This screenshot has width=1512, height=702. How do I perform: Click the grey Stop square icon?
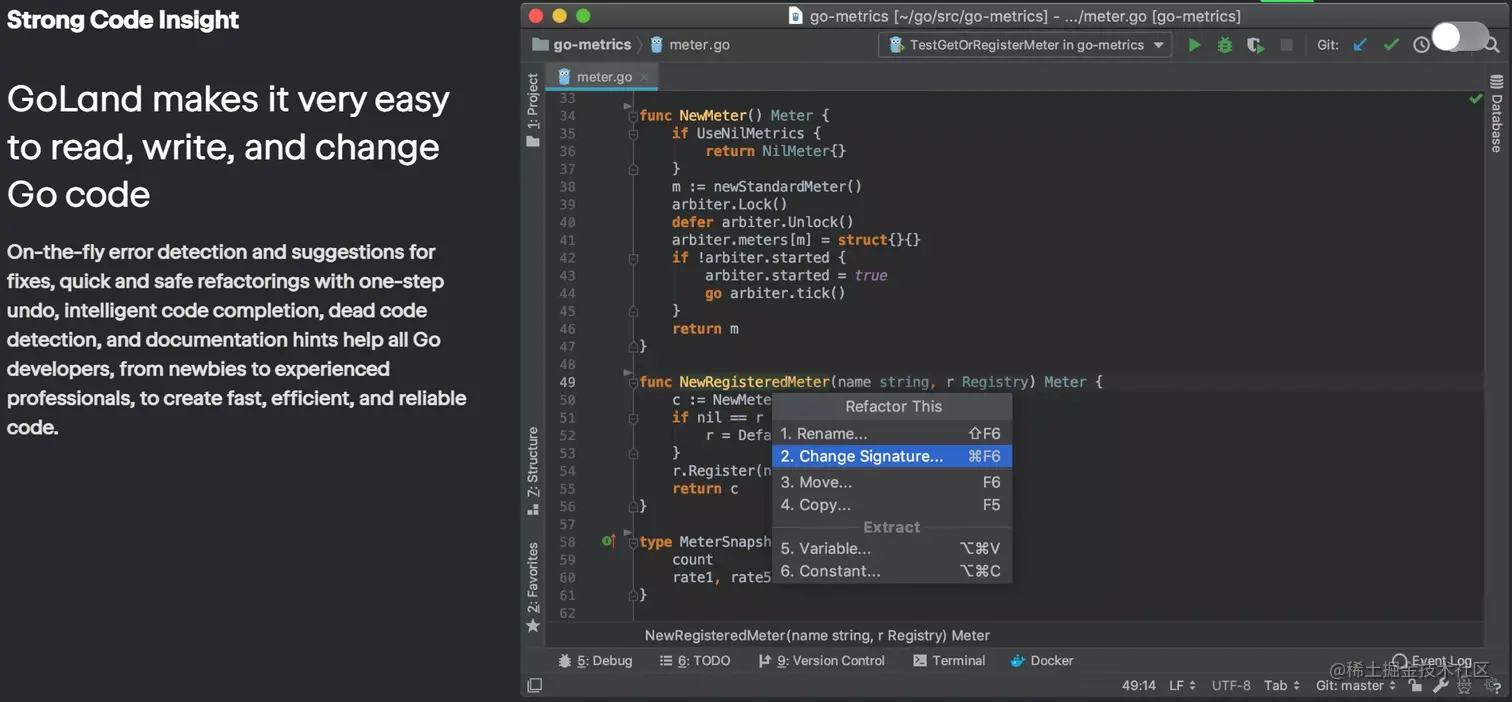(x=1286, y=45)
